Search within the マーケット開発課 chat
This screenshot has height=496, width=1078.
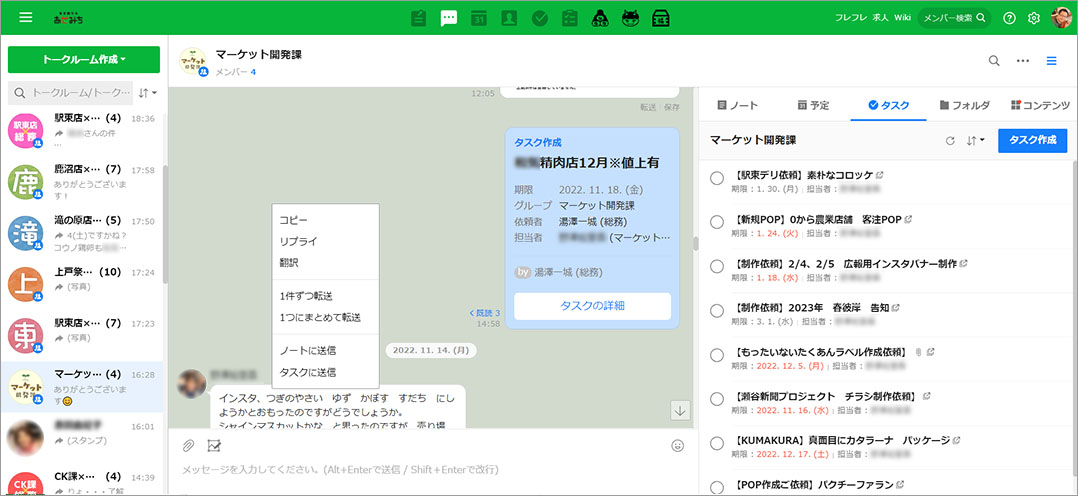click(994, 61)
